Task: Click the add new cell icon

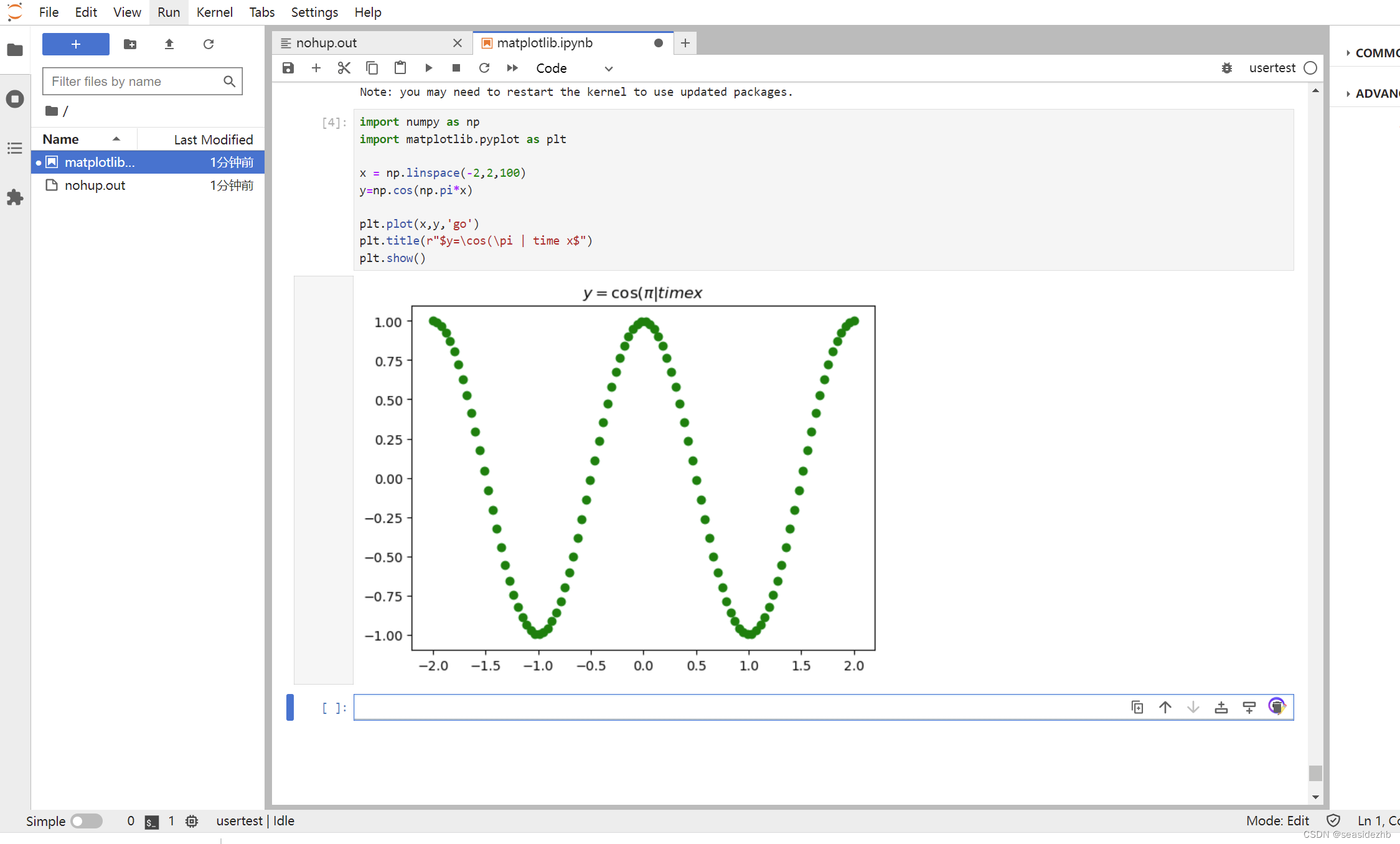Action: pyautogui.click(x=314, y=67)
